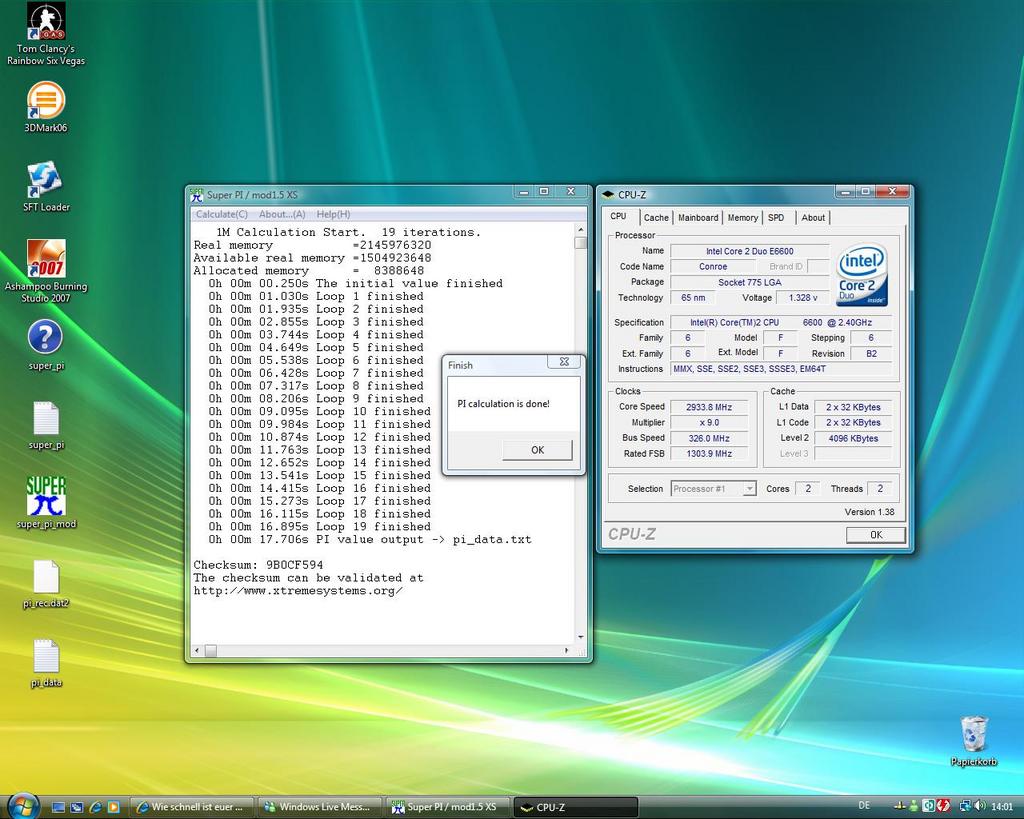Viewport: 1024px width, 819px height.
Task: Click the Core Speed value 2933.8 MHz
Action: tap(709, 407)
